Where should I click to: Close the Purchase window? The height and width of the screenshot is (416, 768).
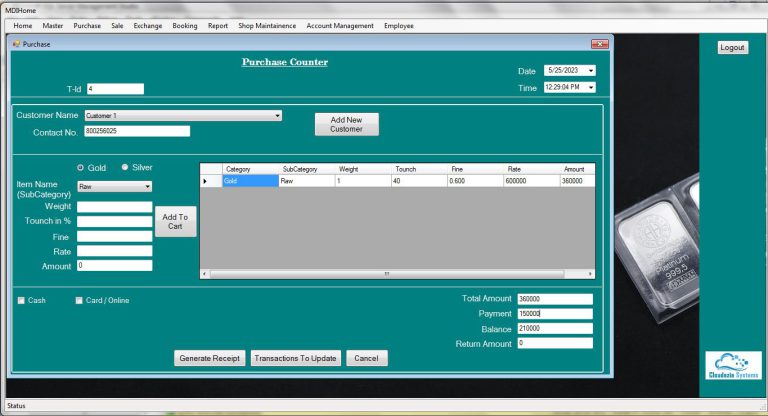click(x=600, y=44)
